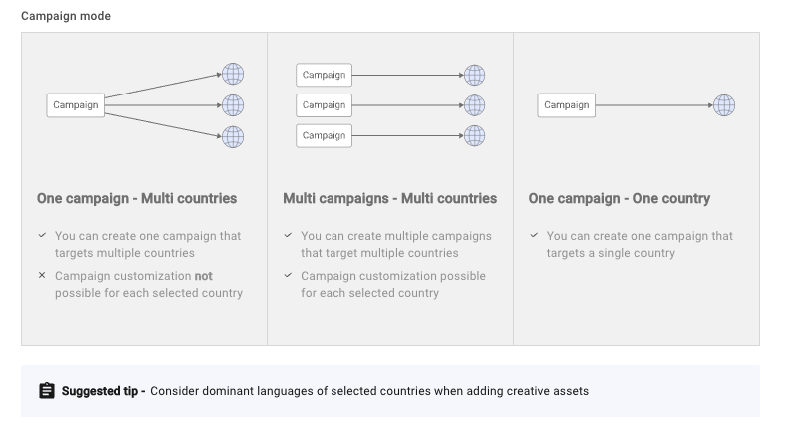
Task: Click the 'customization not possible' cross mark
Action: pos(42,275)
